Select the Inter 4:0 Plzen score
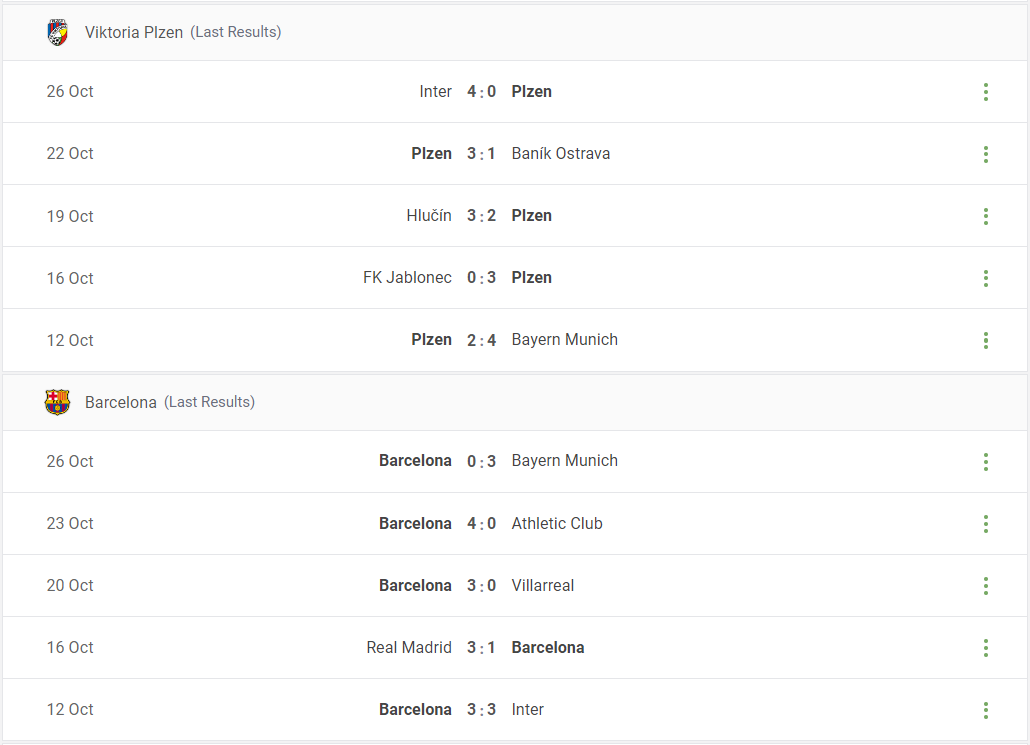 pos(481,92)
